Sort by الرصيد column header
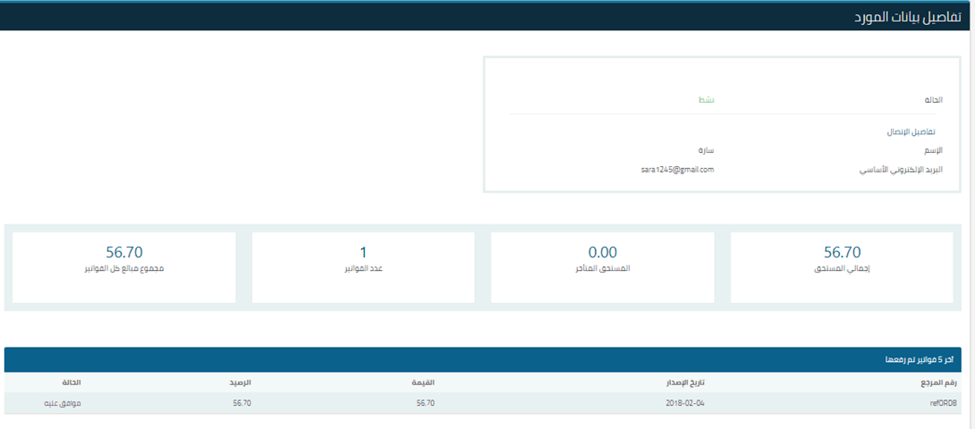The width and height of the screenshot is (975, 429). pos(242,382)
